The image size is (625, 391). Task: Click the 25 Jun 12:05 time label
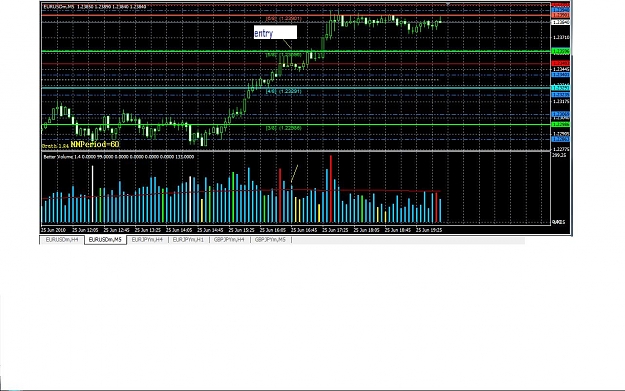86,230
